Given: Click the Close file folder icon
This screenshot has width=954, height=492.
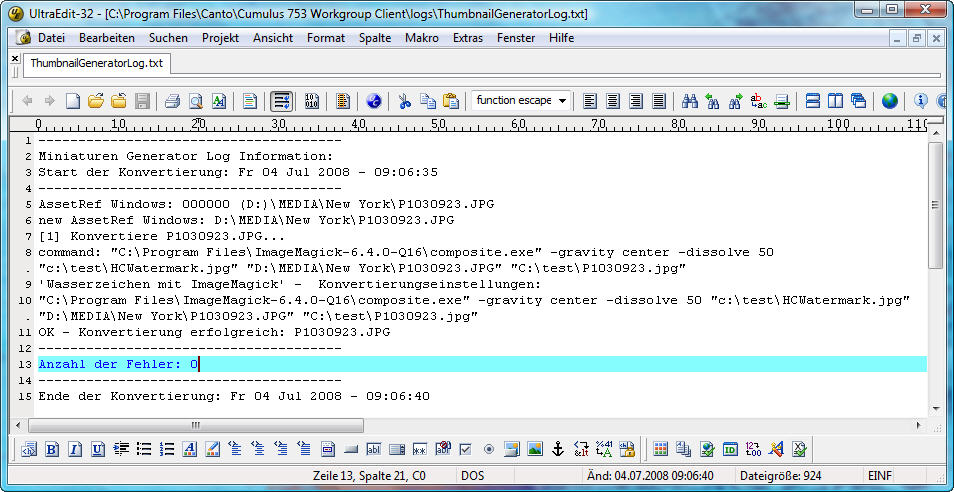Looking at the screenshot, I should point(119,101).
